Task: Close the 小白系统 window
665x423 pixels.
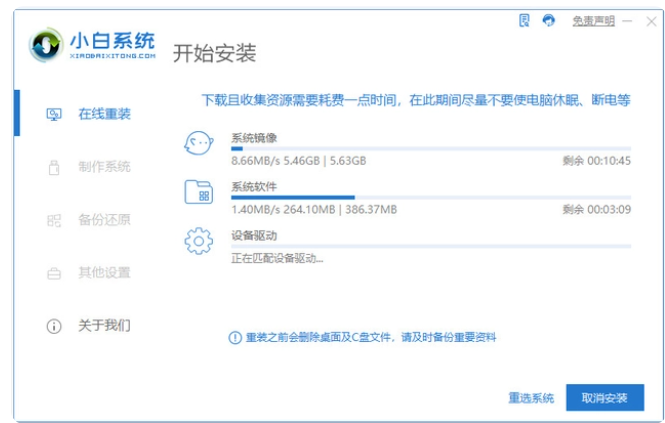Action: pyautogui.click(x=651, y=21)
